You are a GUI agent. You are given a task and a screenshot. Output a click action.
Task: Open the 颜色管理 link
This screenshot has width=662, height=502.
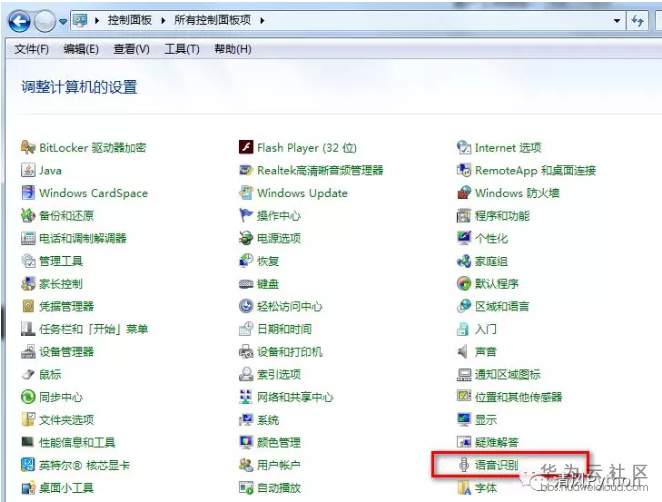(279, 442)
